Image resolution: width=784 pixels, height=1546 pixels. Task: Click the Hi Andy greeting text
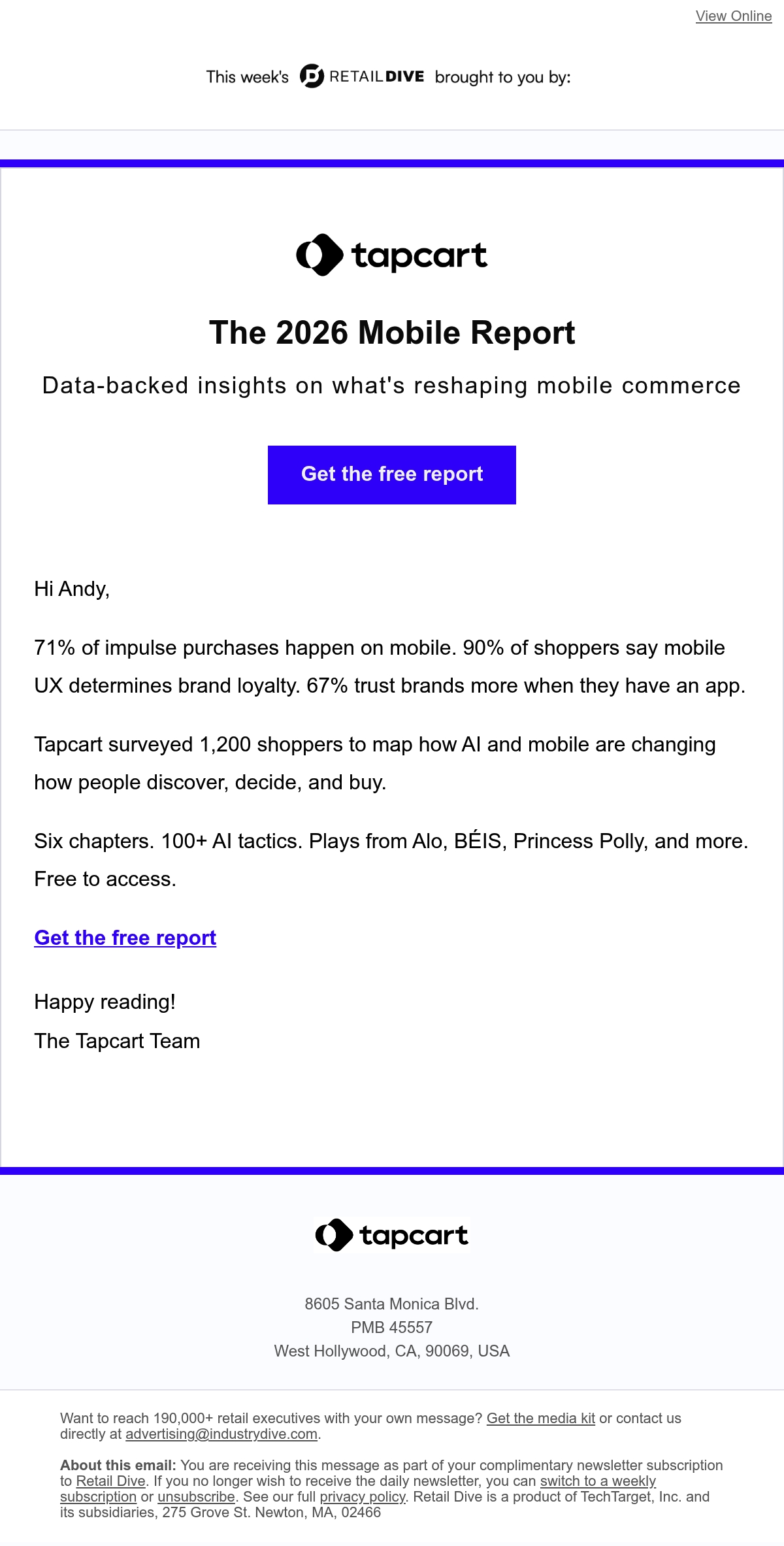click(x=72, y=589)
